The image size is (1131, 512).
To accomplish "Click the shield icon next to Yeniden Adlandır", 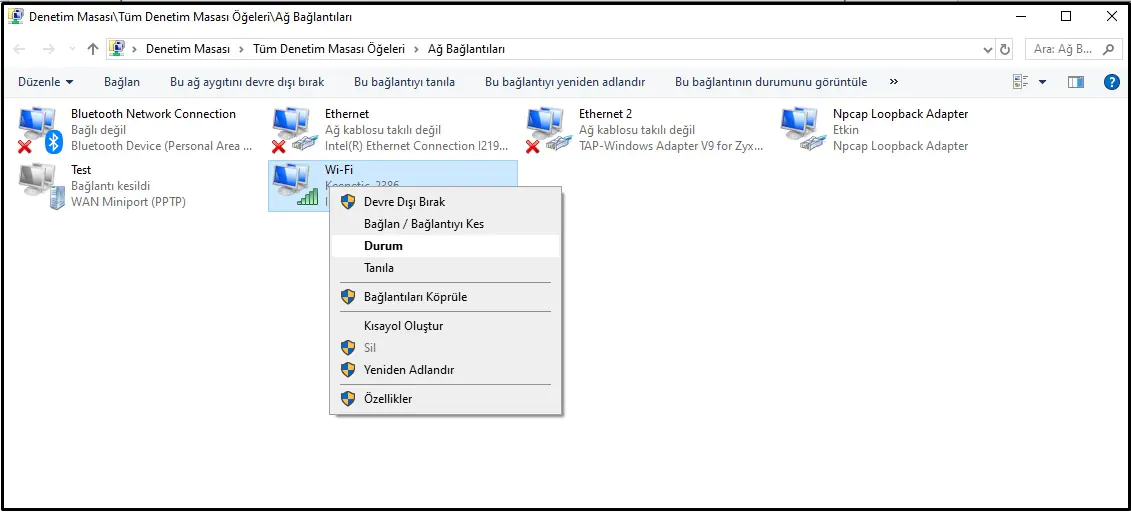I will pyautogui.click(x=348, y=370).
